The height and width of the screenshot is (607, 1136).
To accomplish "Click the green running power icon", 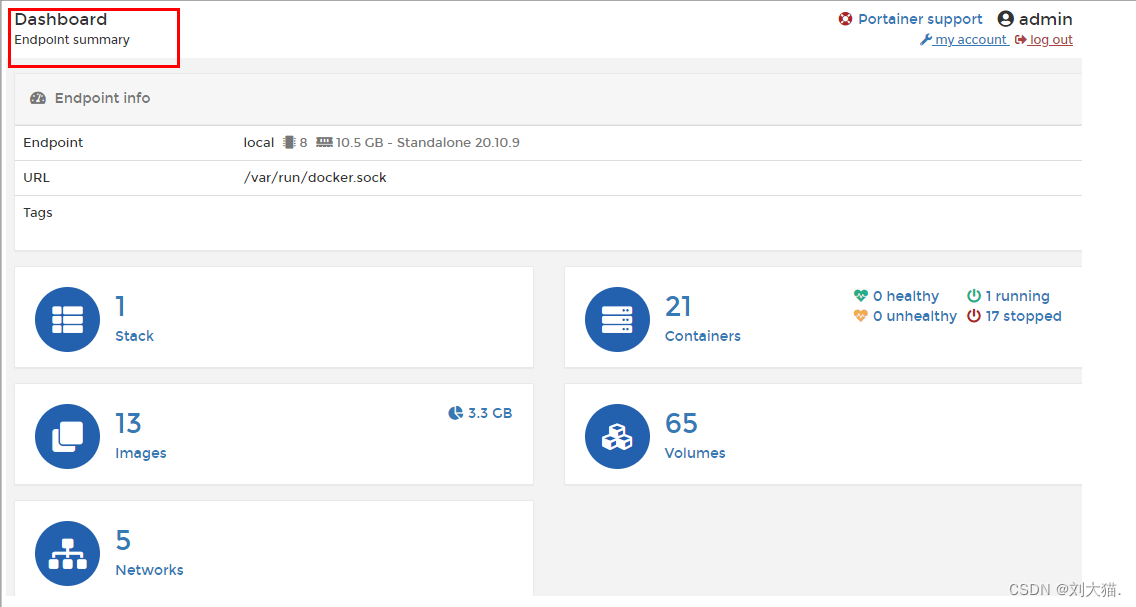I will tap(974, 296).
